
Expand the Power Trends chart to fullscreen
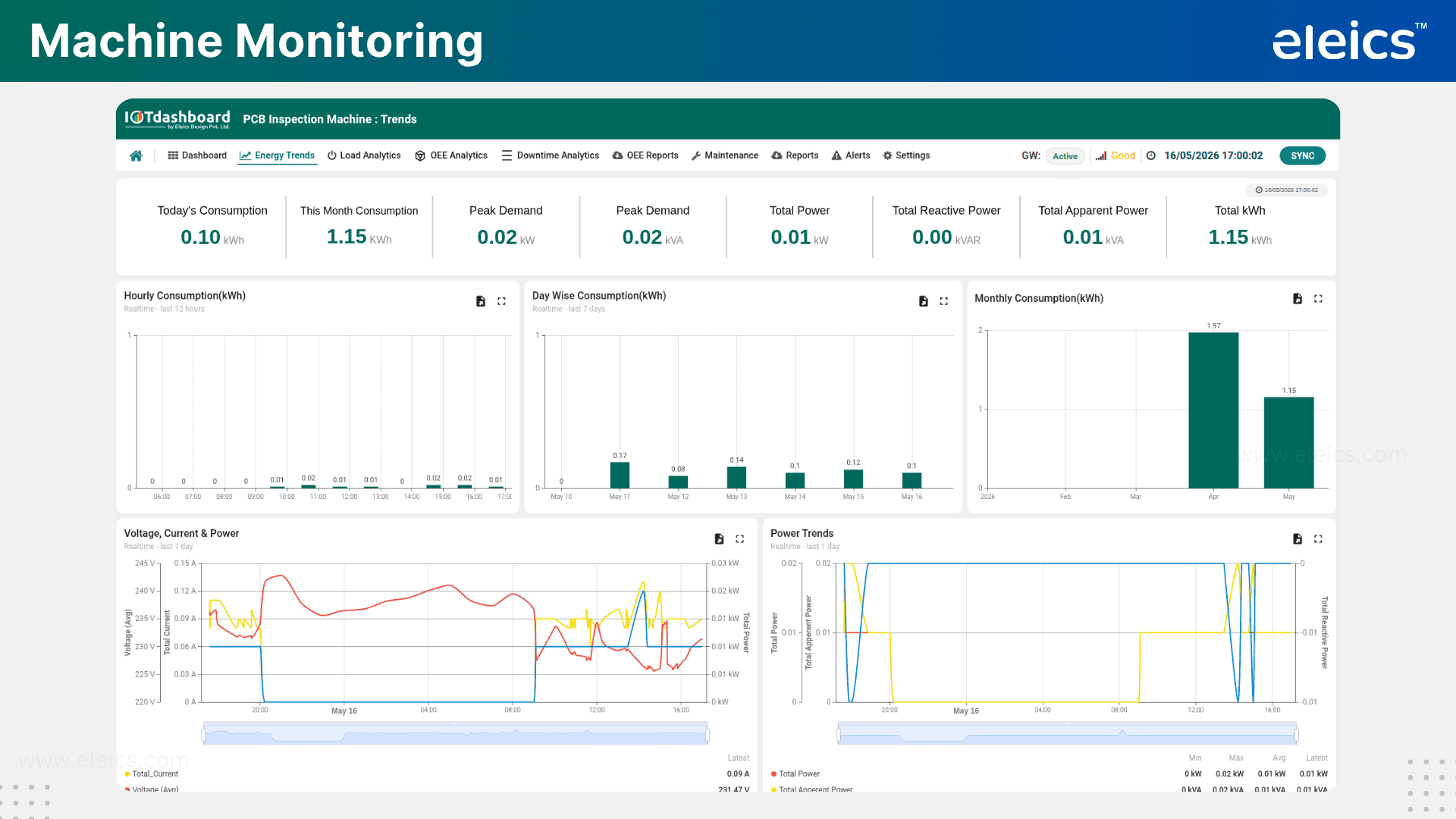coord(1318,539)
